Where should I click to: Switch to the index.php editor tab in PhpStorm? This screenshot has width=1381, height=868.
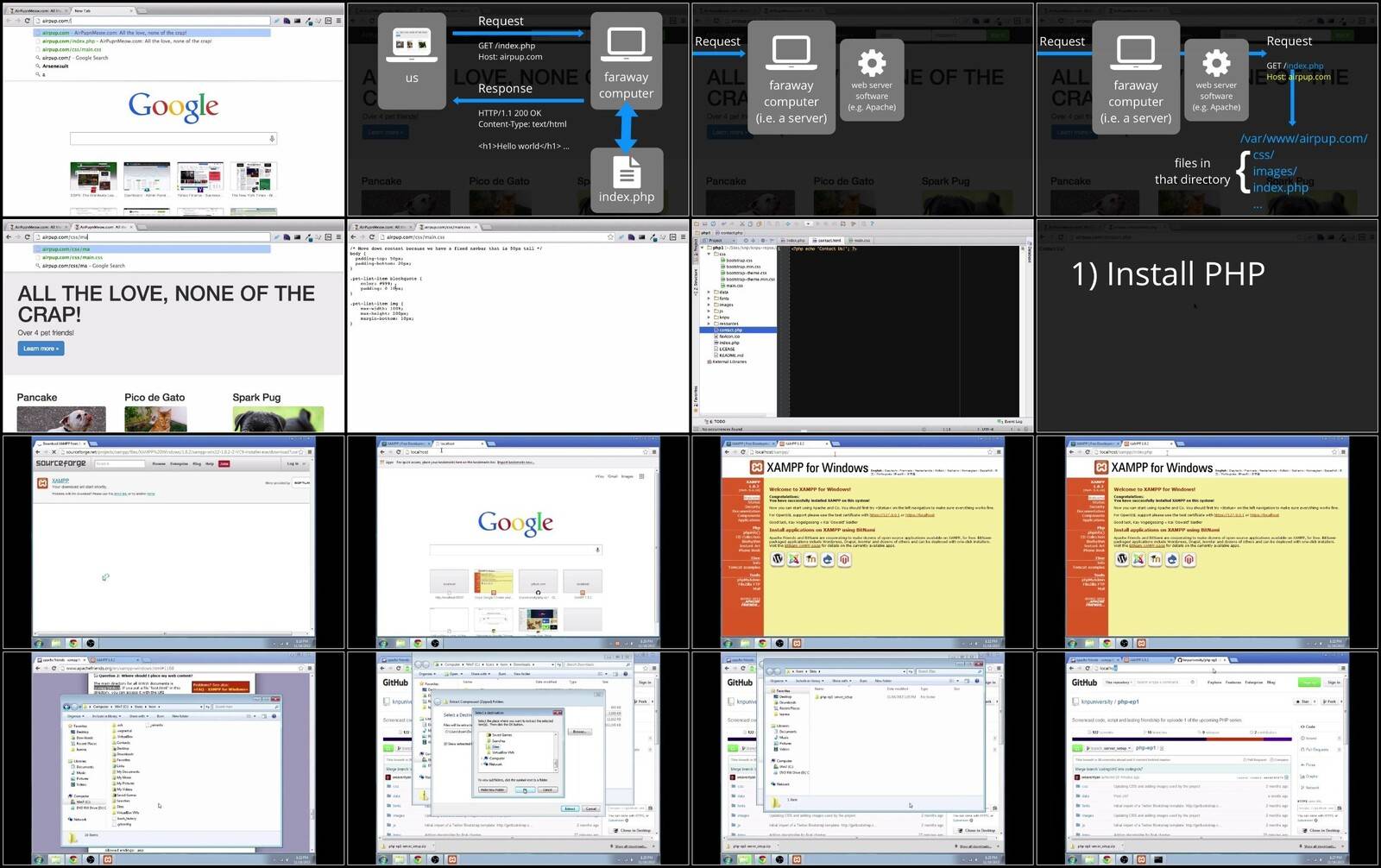795,241
